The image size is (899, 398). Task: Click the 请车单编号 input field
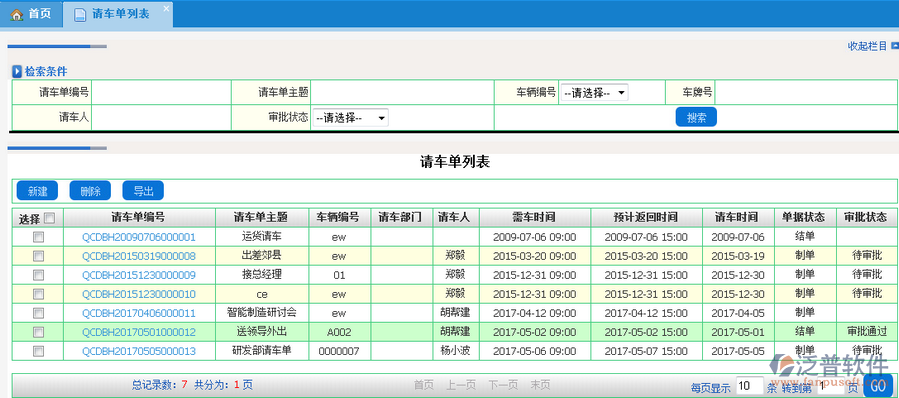point(161,92)
